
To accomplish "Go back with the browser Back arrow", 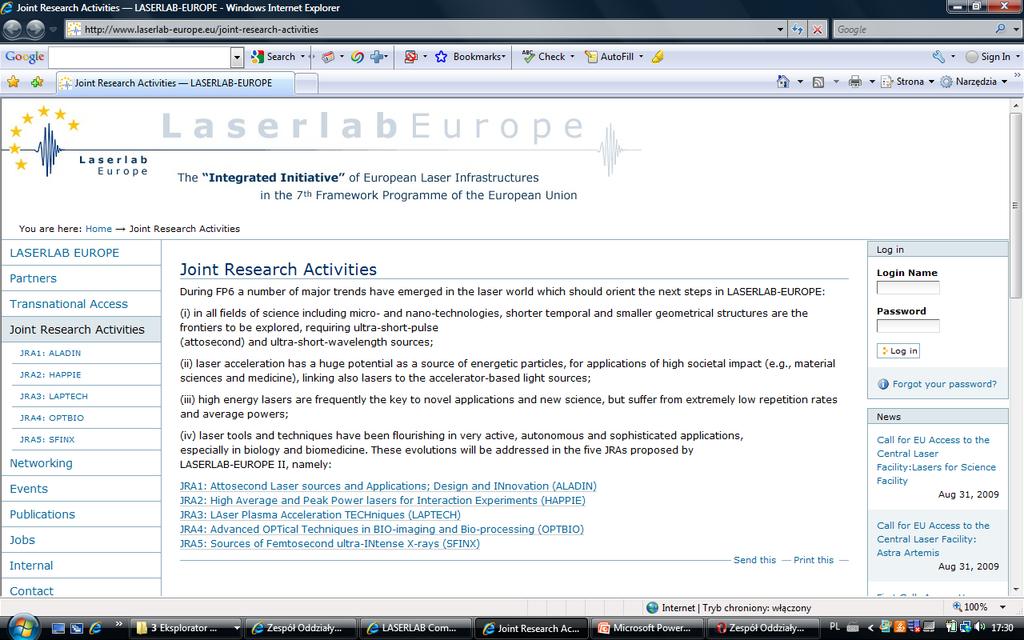I will (x=12, y=29).
